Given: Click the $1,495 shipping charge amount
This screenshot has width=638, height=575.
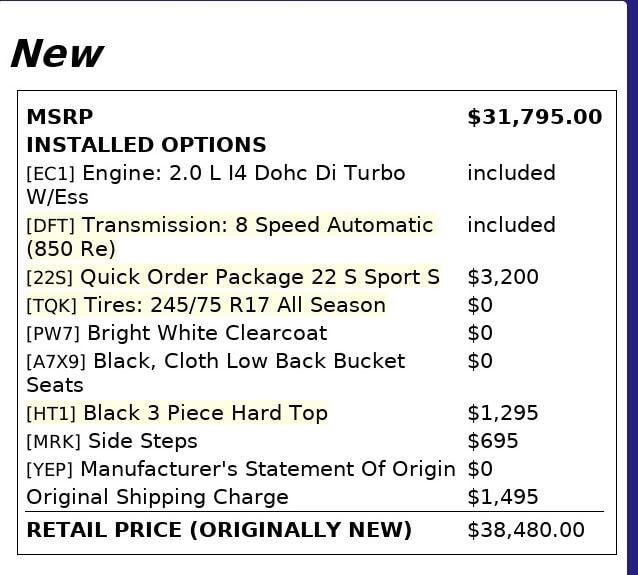Looking at the screenshot, I should [x=503, y=497].
